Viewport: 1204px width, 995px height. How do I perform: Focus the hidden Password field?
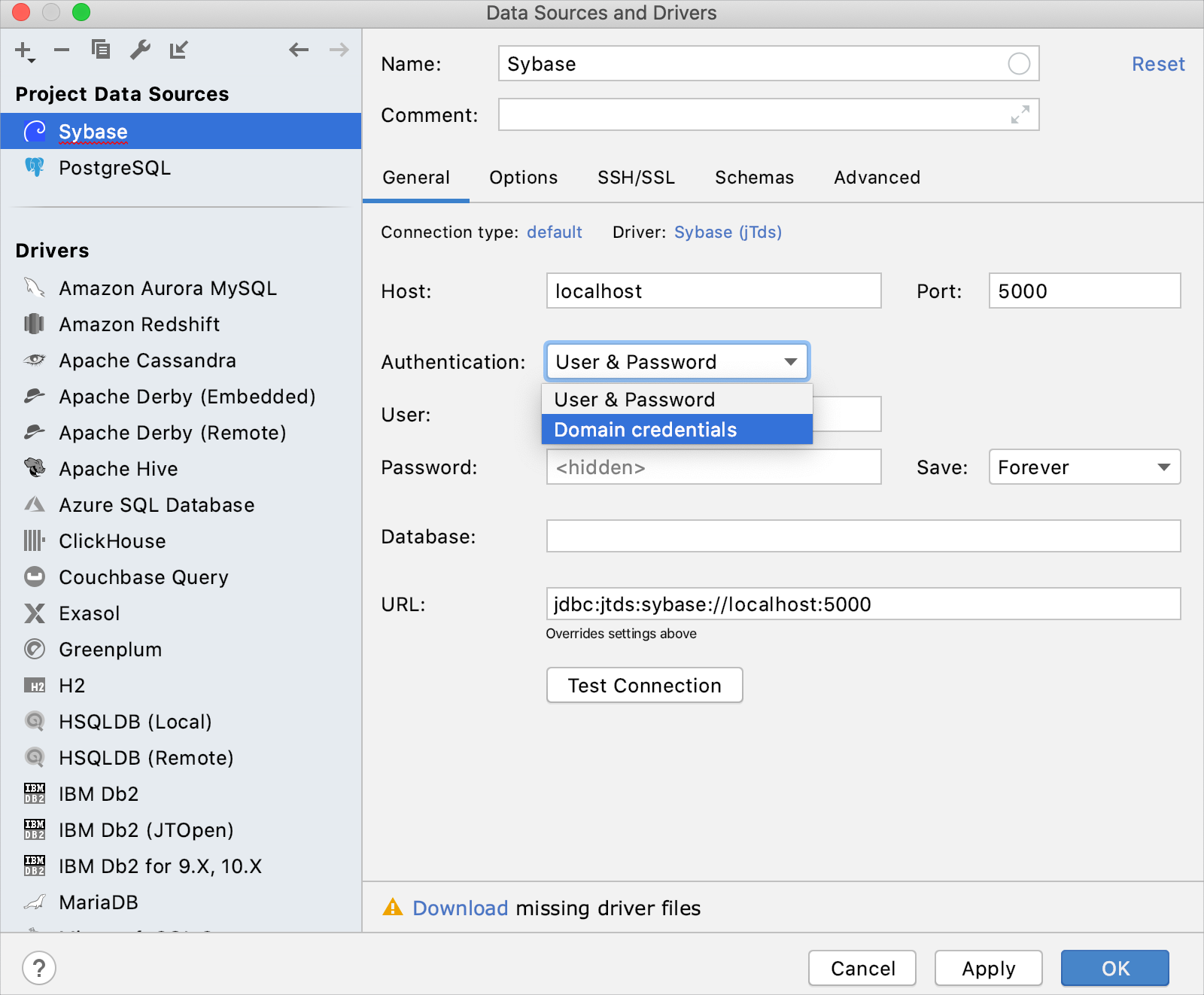pyautogui.click(x=713, y=467)
